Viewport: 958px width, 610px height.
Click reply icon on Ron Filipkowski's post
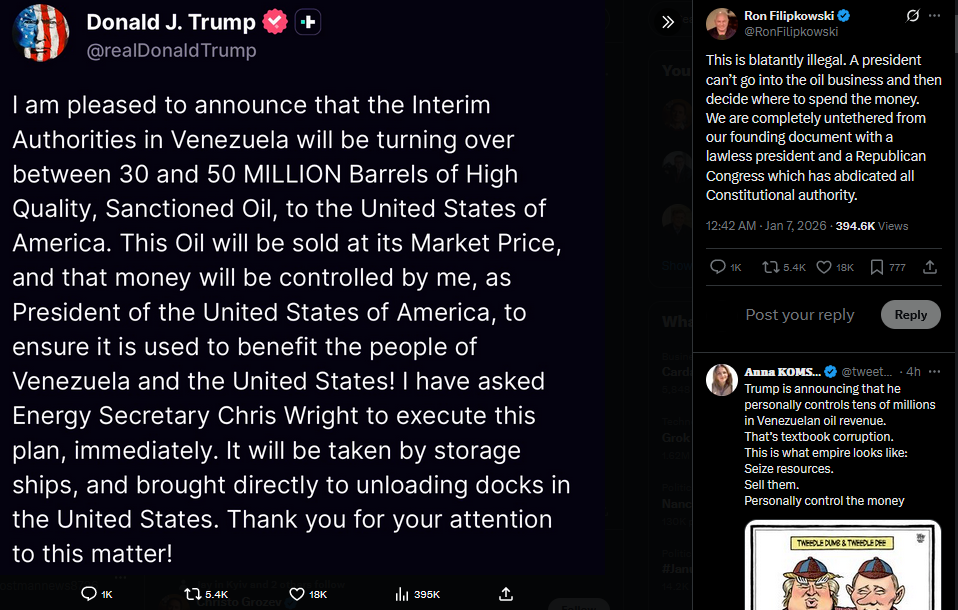pos(717,267)
